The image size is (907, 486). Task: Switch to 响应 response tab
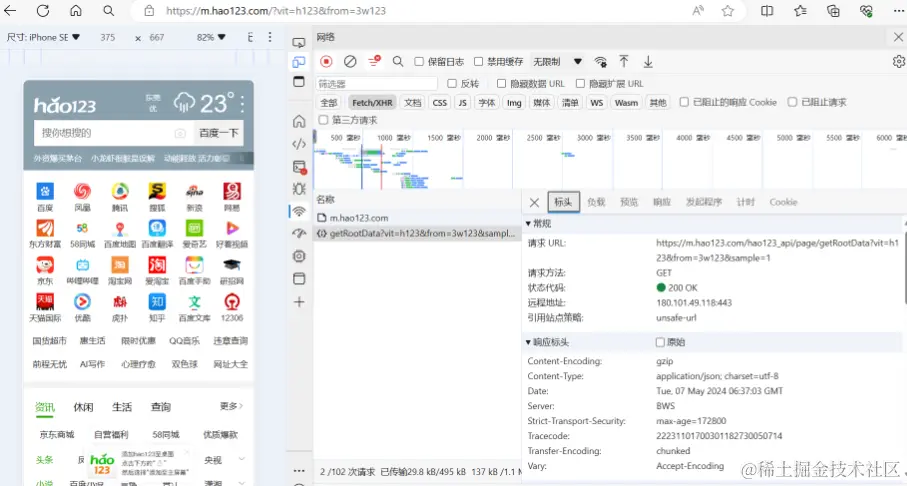(662, 202)
